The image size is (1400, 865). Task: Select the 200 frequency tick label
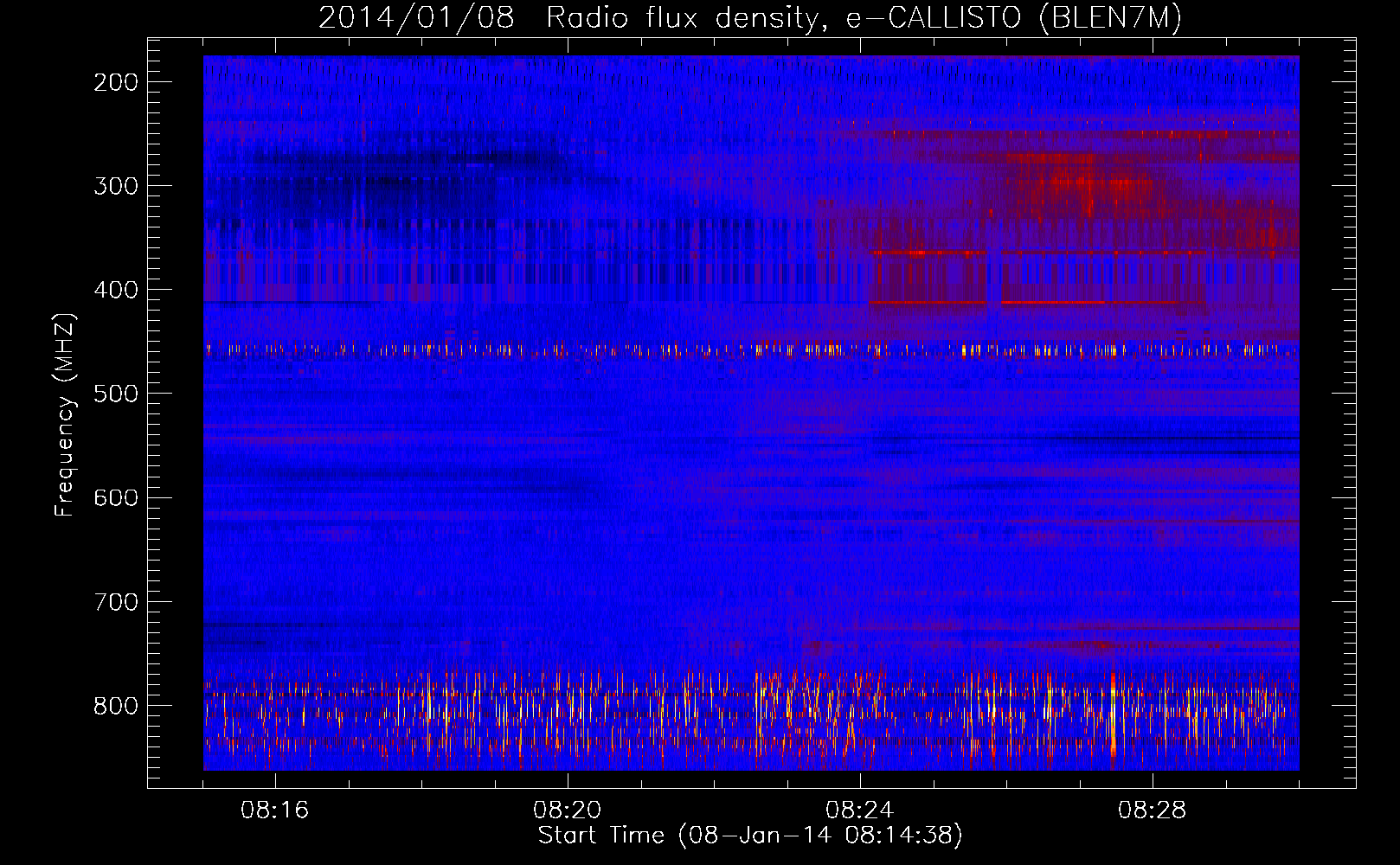point(116,82)
